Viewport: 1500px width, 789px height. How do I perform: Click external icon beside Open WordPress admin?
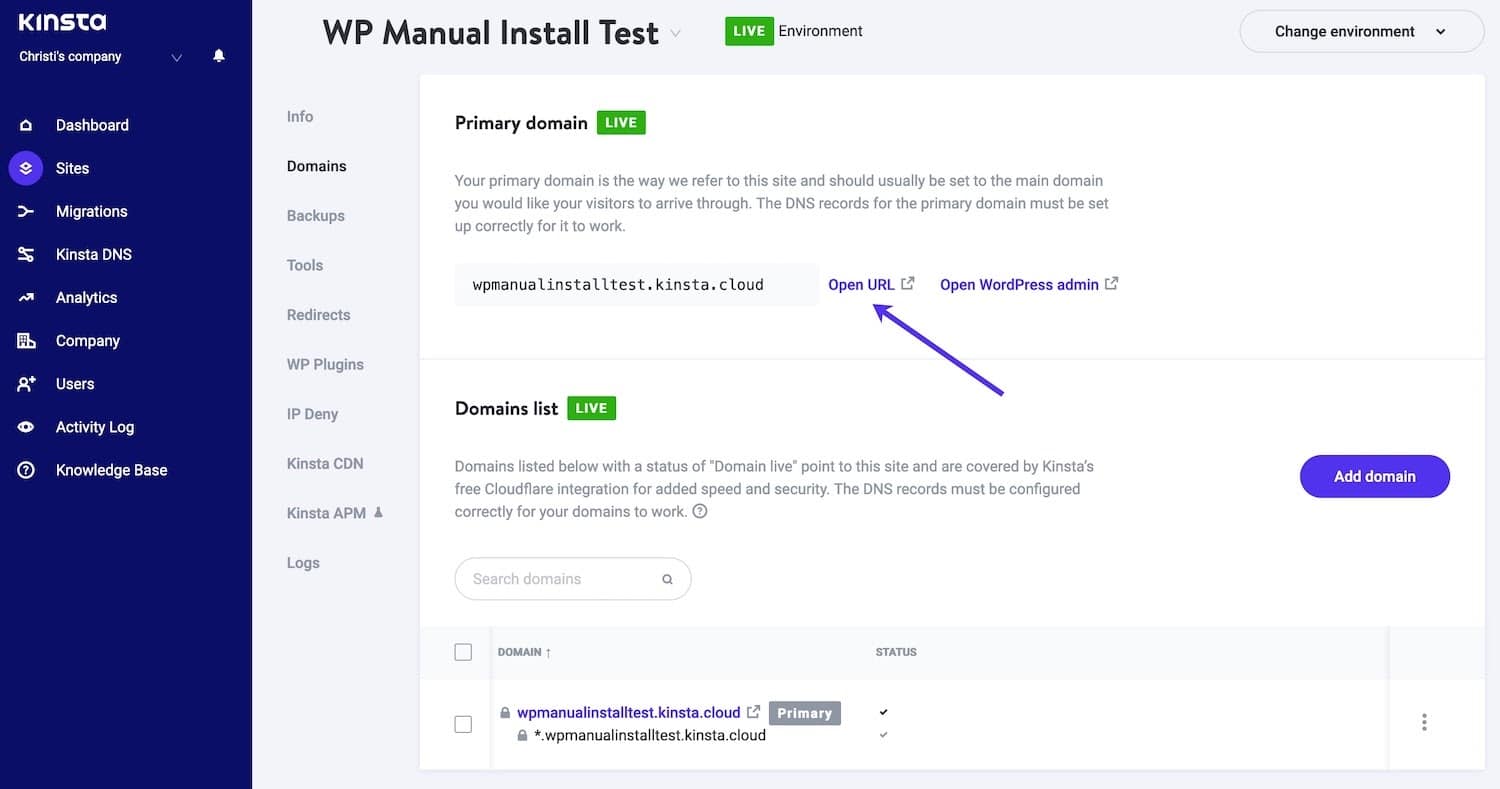click(x=1112, y=283)
